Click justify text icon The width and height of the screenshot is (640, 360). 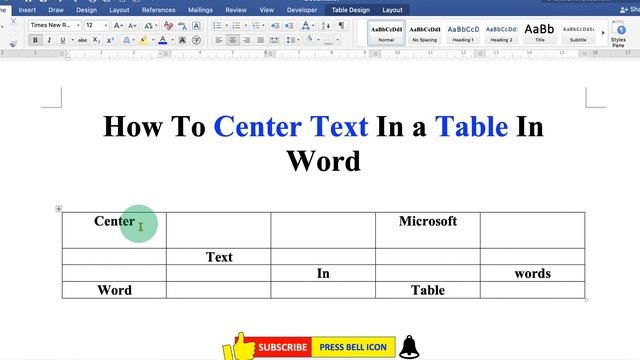click(260, 40)
